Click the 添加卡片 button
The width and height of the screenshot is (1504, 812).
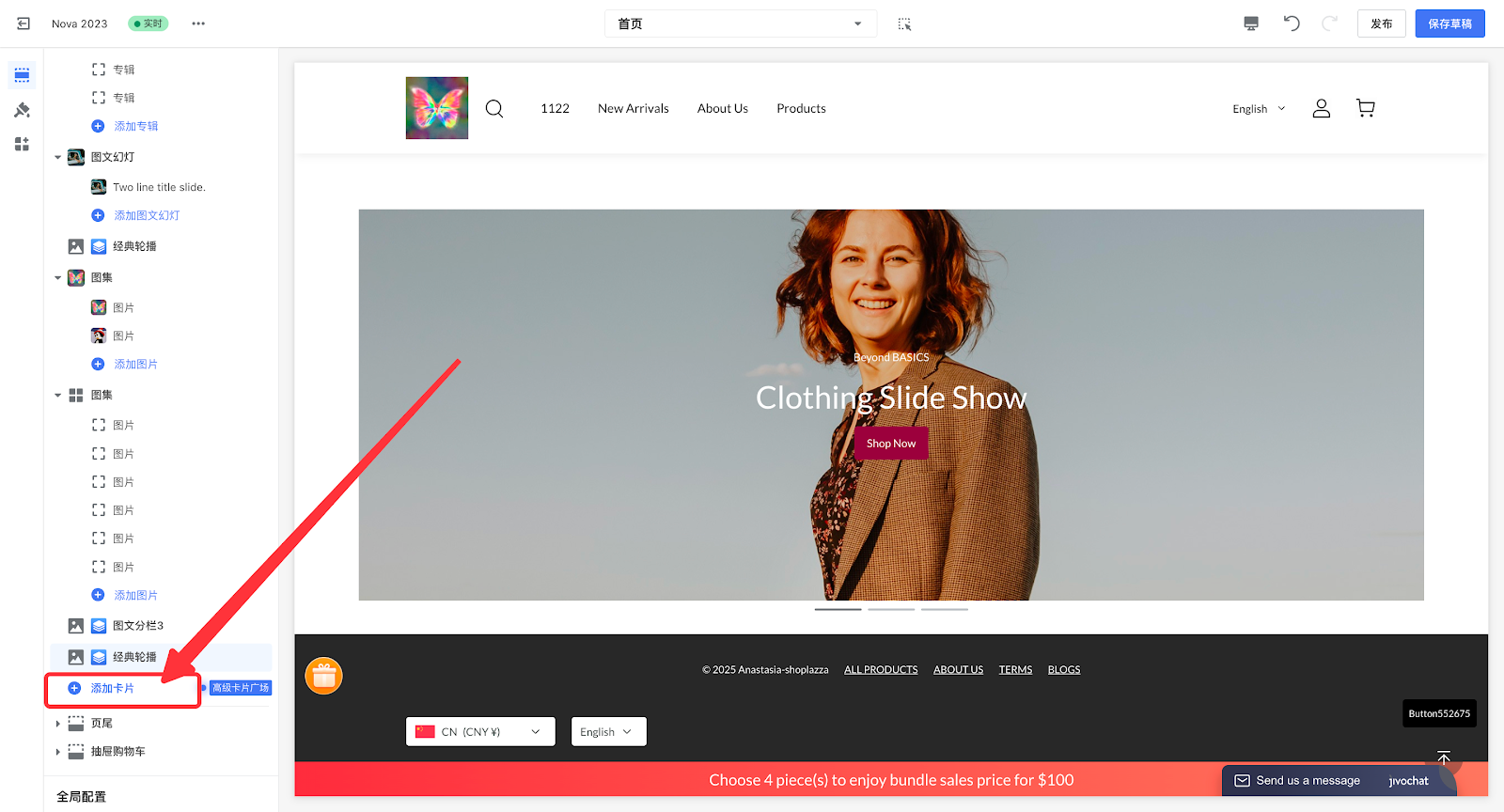[113, 689]
